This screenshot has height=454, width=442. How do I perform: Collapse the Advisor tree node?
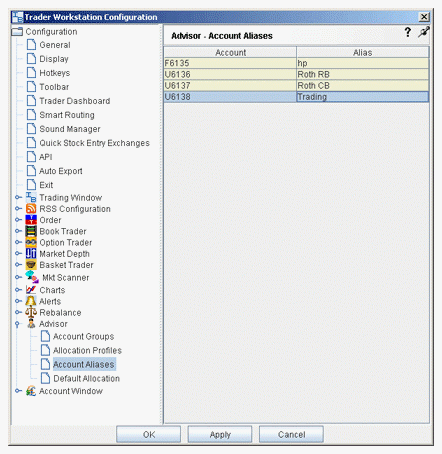click(17, 324)
